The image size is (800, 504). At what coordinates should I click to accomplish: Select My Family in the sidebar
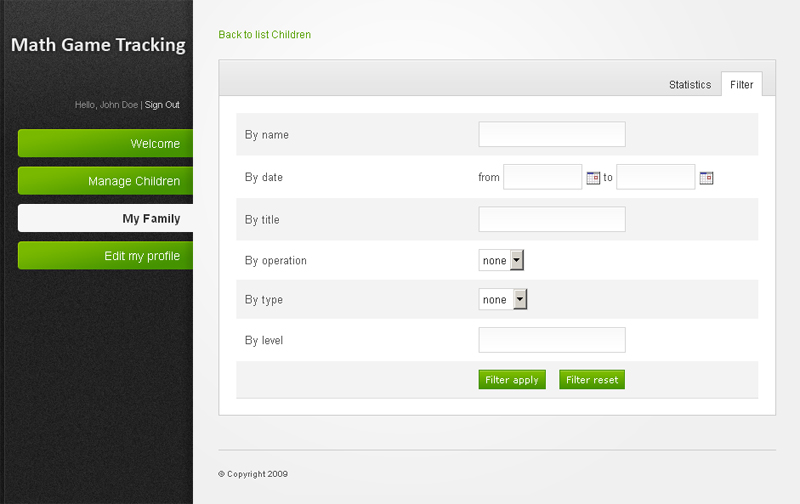tap(106, 218)
